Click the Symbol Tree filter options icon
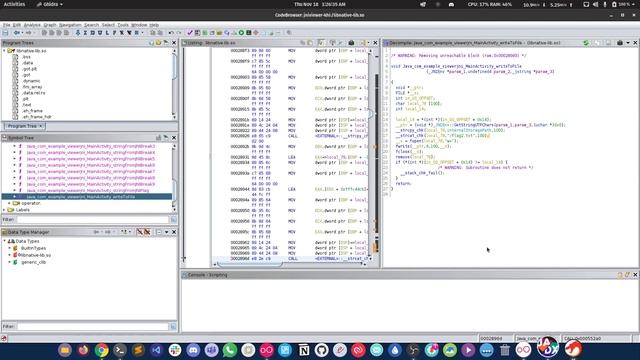The height and width of the screenshot is (360, 640). [x=173, y=220]
